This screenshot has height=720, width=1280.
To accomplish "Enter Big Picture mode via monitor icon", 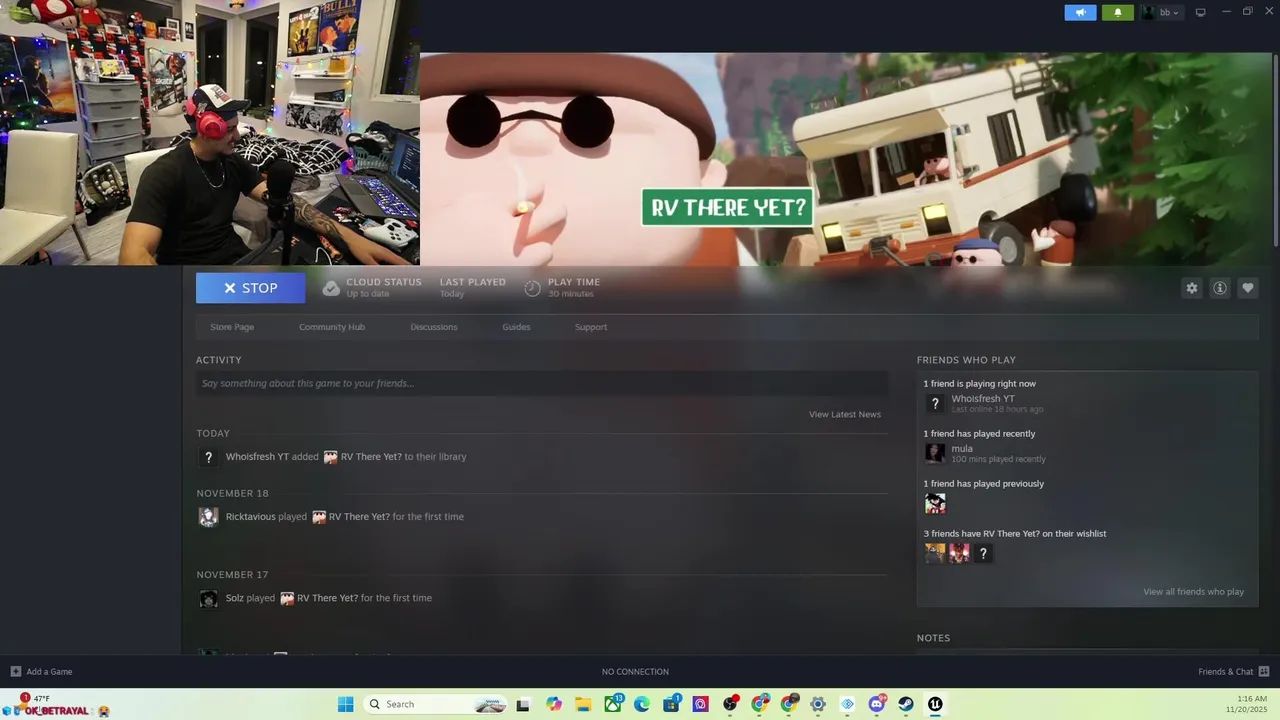I will click(1201, 12).
